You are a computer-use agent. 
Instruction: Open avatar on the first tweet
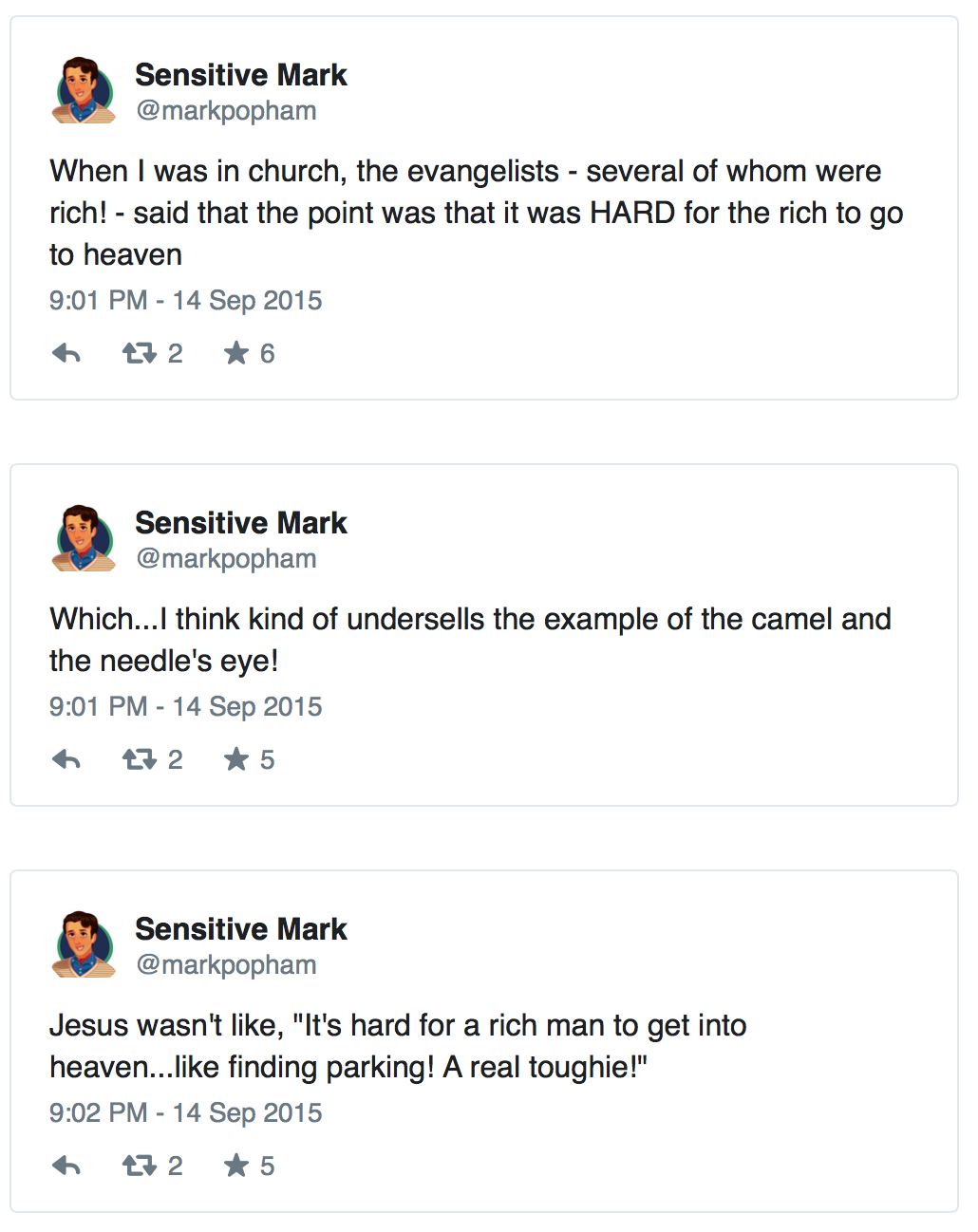[x=84, y=91]
